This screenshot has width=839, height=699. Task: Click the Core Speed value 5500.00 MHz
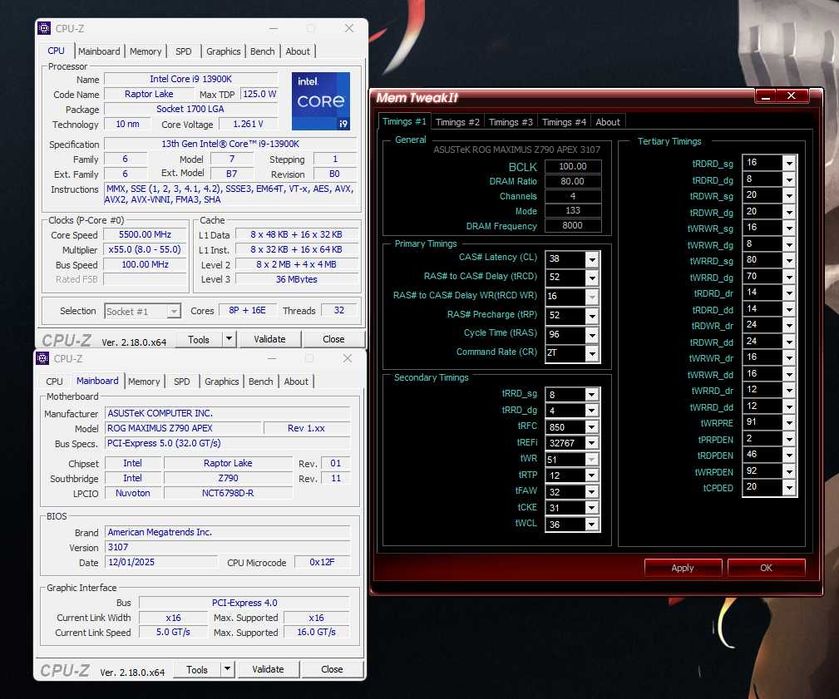click(145, 234)
